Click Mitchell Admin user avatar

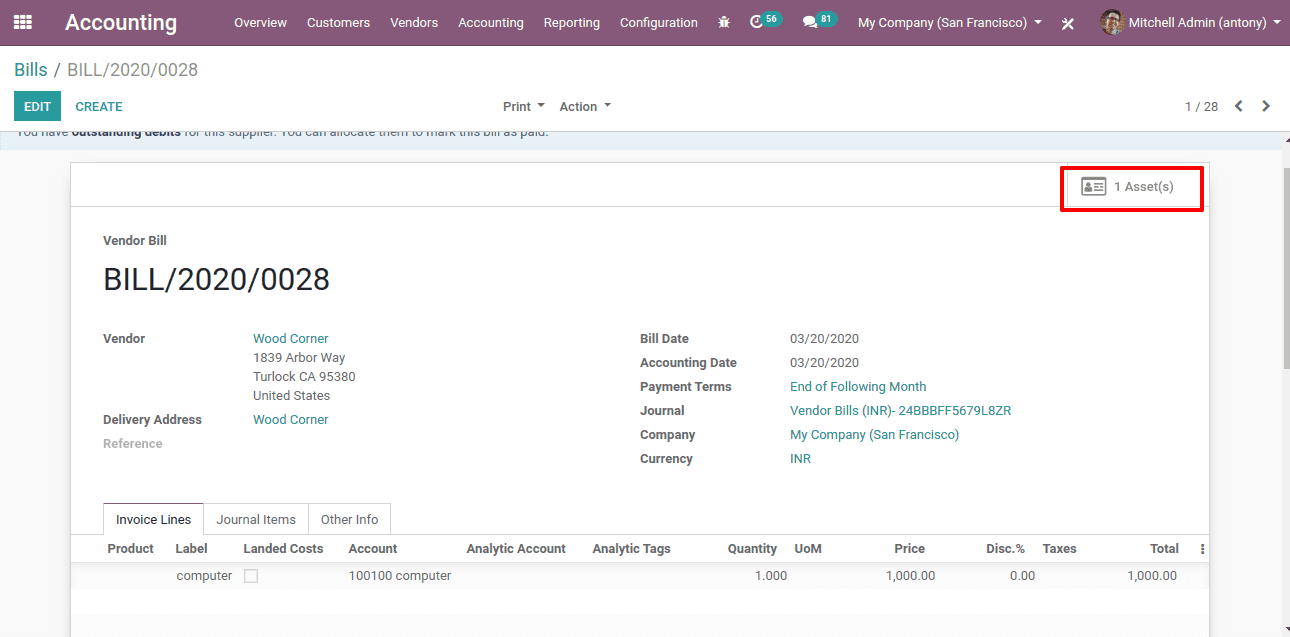click(x=1112, y=22)
